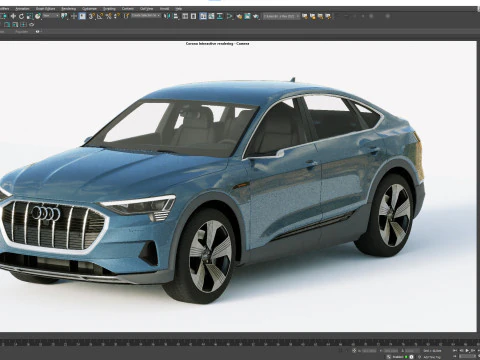
Task: Click the Use Pivot Point Center icon
Action: coord(64,16)
